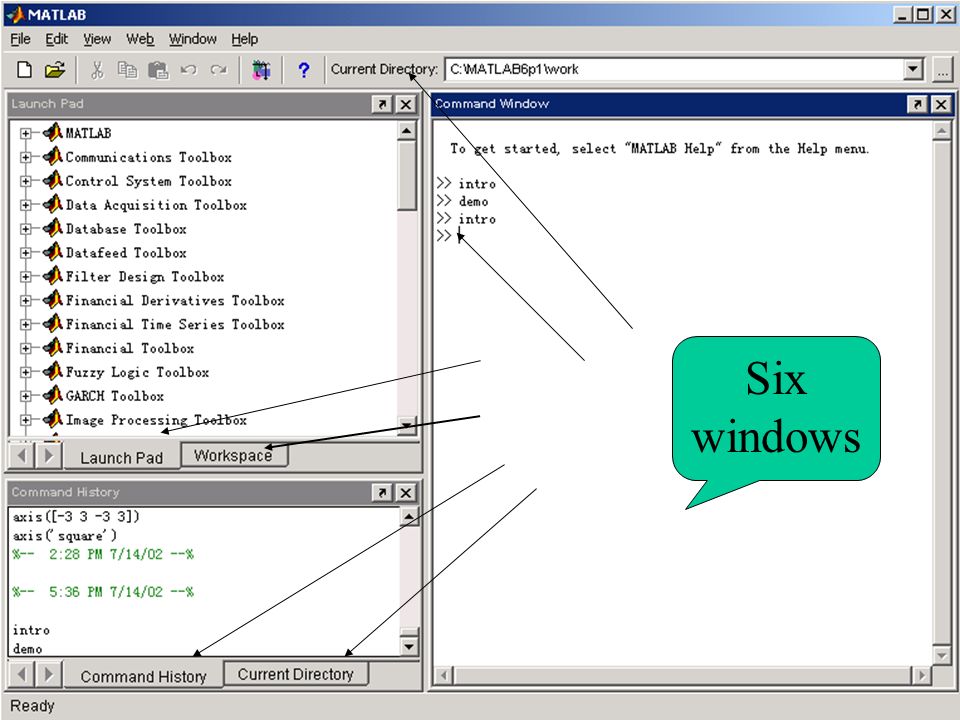Click the Cut scissors icon
This screenshot has height=720, width=960.
97,70
